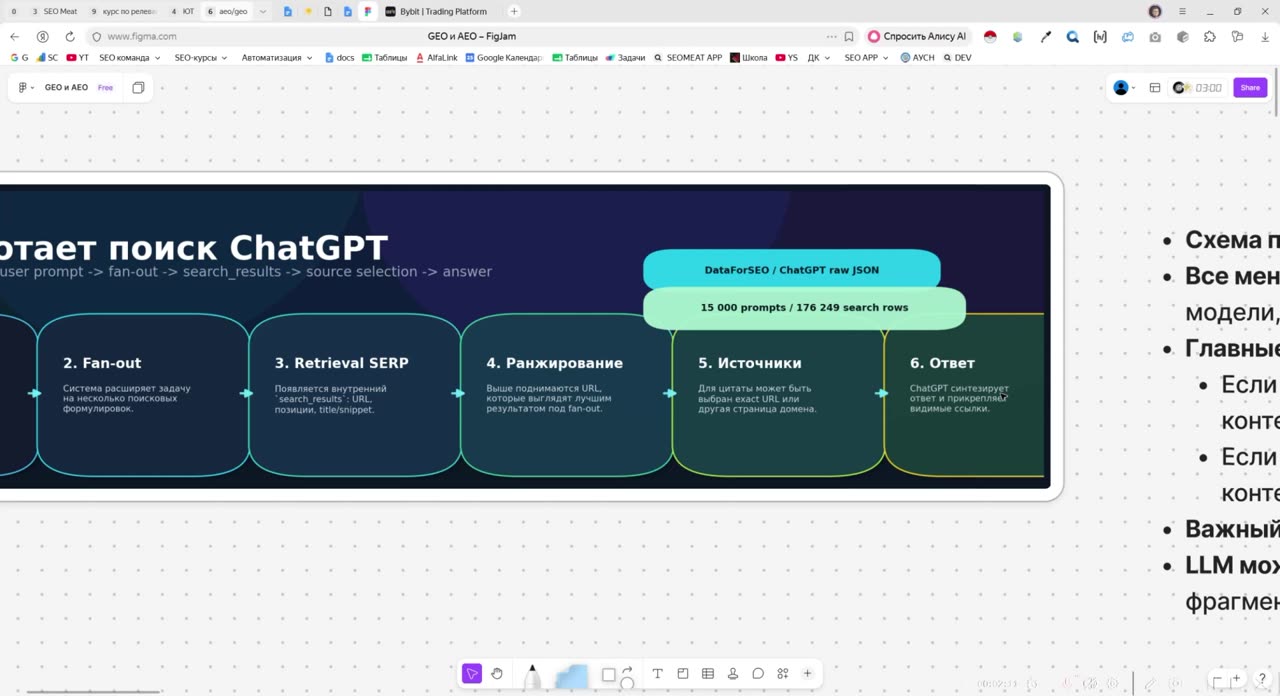This screenshot has width=1280, height=696.
Task: Open the AlfaLink bookmark
Action: click(435, 58)
